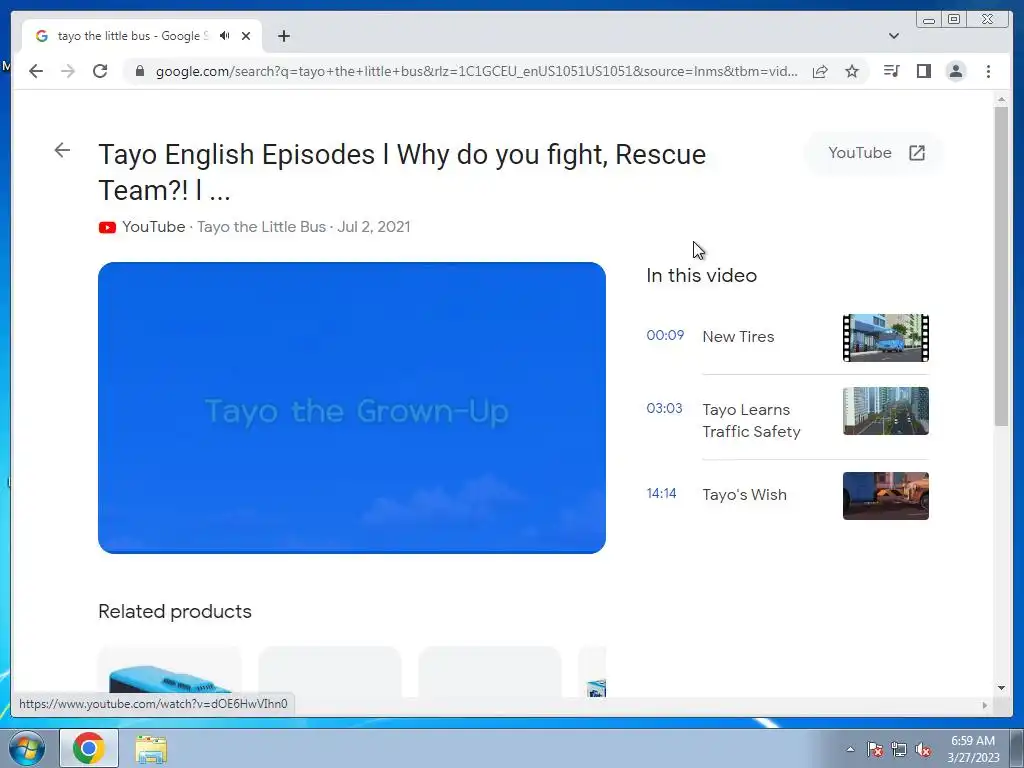Open a new tab with the plus button

(x=283, y=36)
